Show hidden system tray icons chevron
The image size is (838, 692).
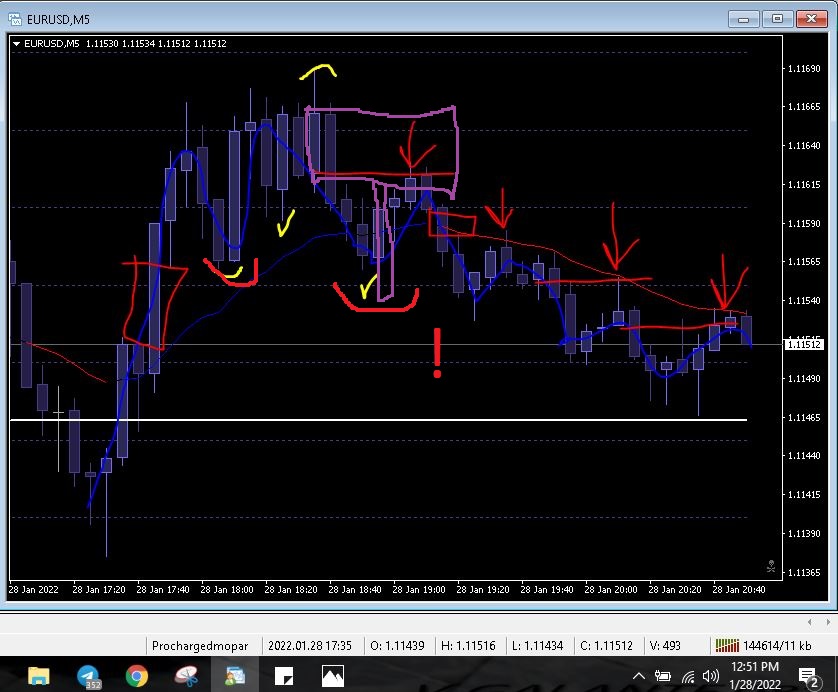(638, 676)
